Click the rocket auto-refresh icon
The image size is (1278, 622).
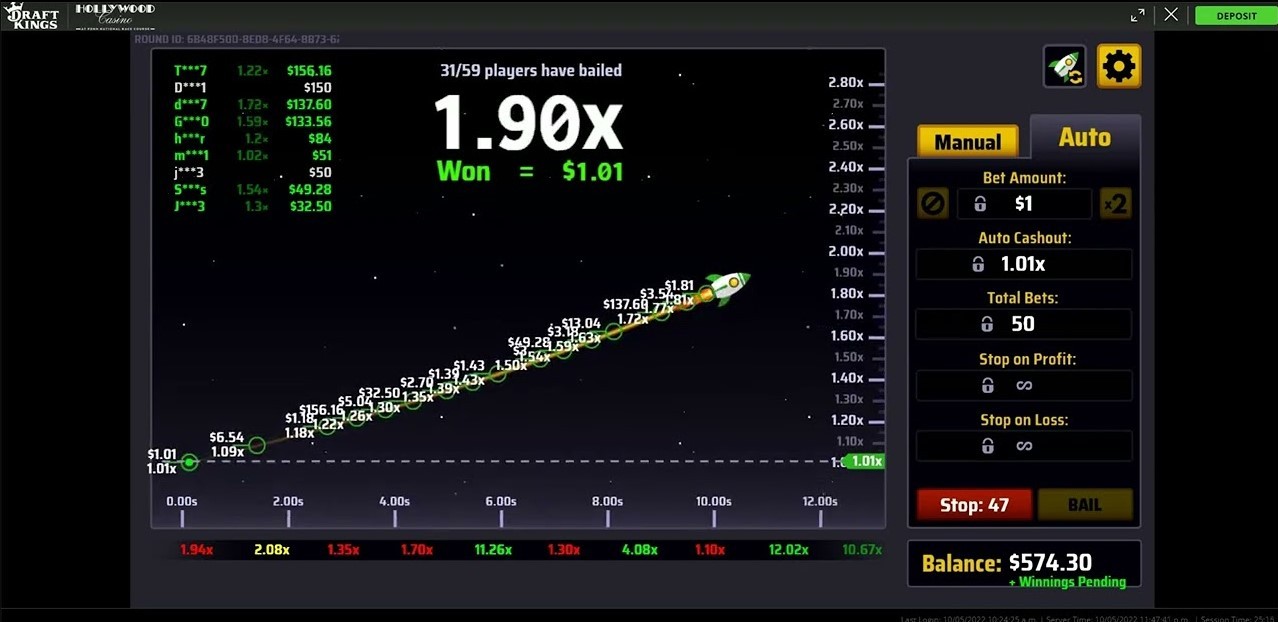(x=1065, y=67)
